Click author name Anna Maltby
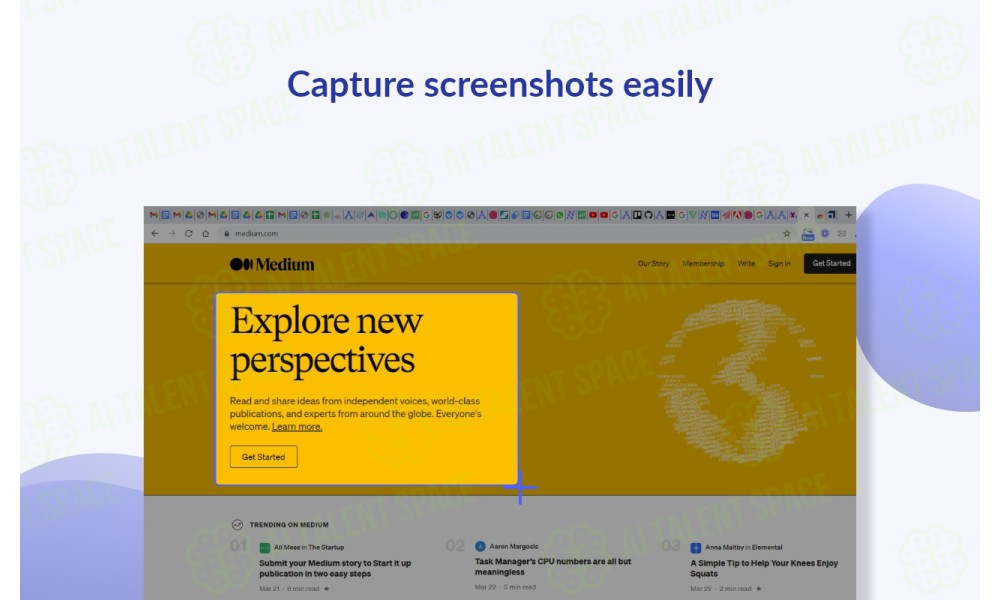The width and height of the screenshot is (1000, 600). pyautogui.click(x=725, y=547)
